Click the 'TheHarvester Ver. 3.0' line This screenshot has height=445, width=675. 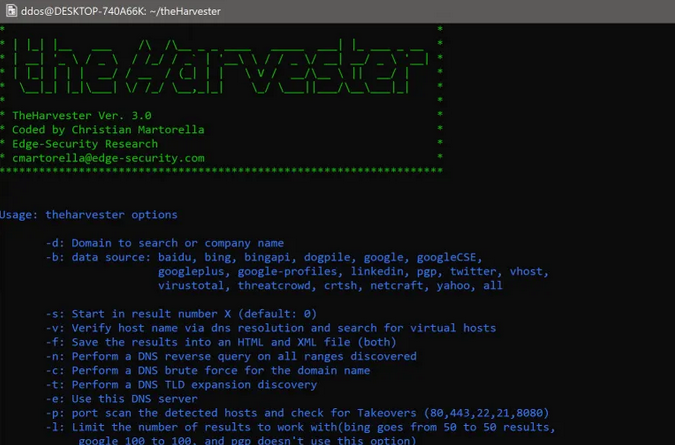pyautogui.click(x=82, y=116)
